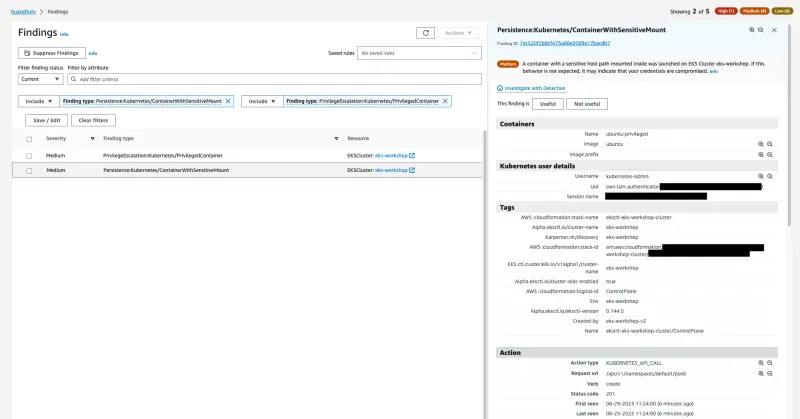
Task: Click zoom-out filter icon beside Image prefix
Action: (769, 154)
